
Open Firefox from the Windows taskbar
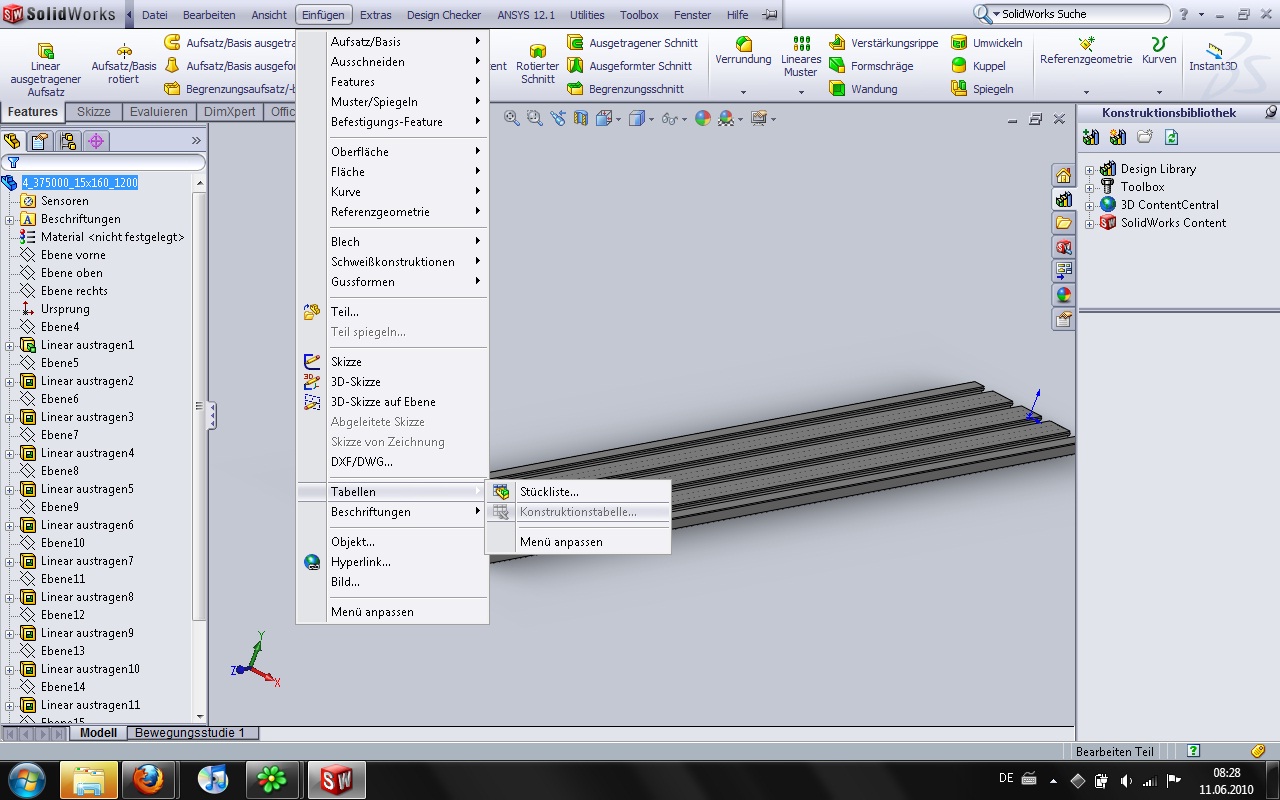point(149,778)
